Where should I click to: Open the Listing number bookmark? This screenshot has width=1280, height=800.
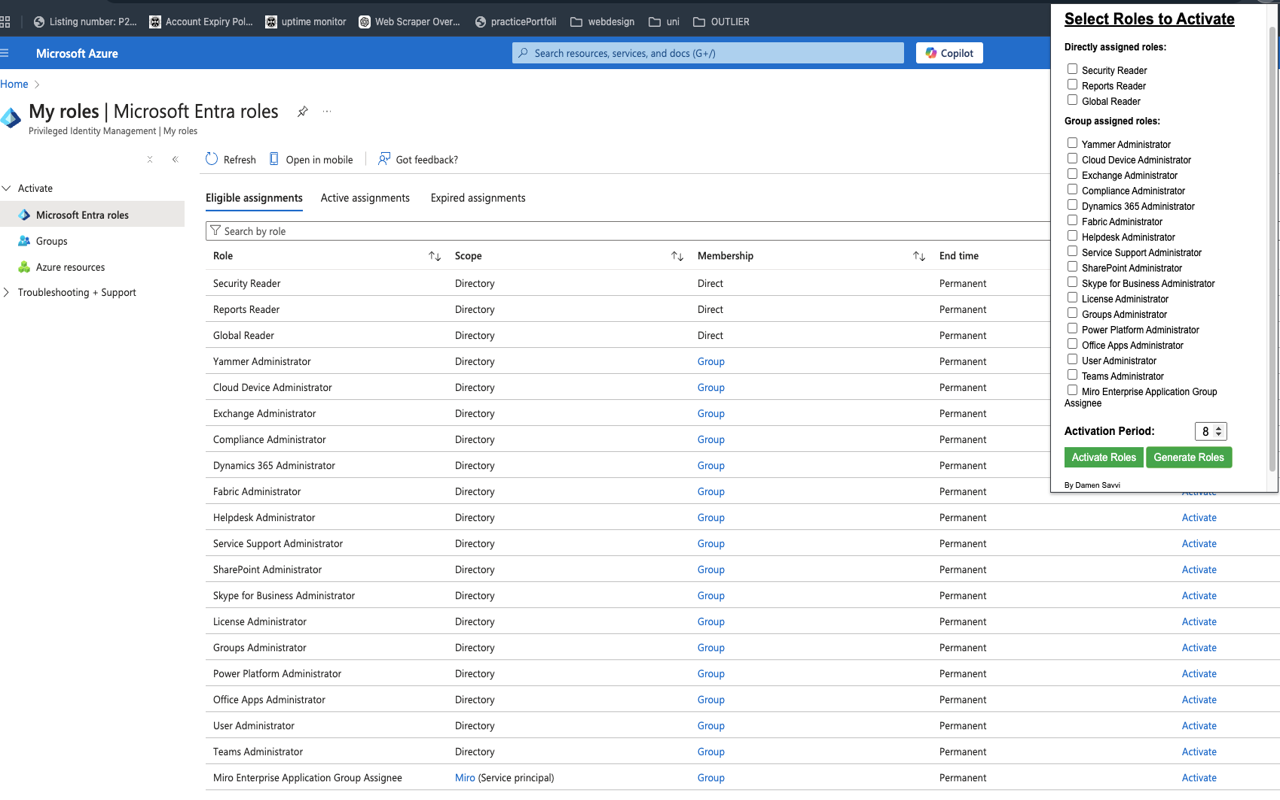pos(85,21)
